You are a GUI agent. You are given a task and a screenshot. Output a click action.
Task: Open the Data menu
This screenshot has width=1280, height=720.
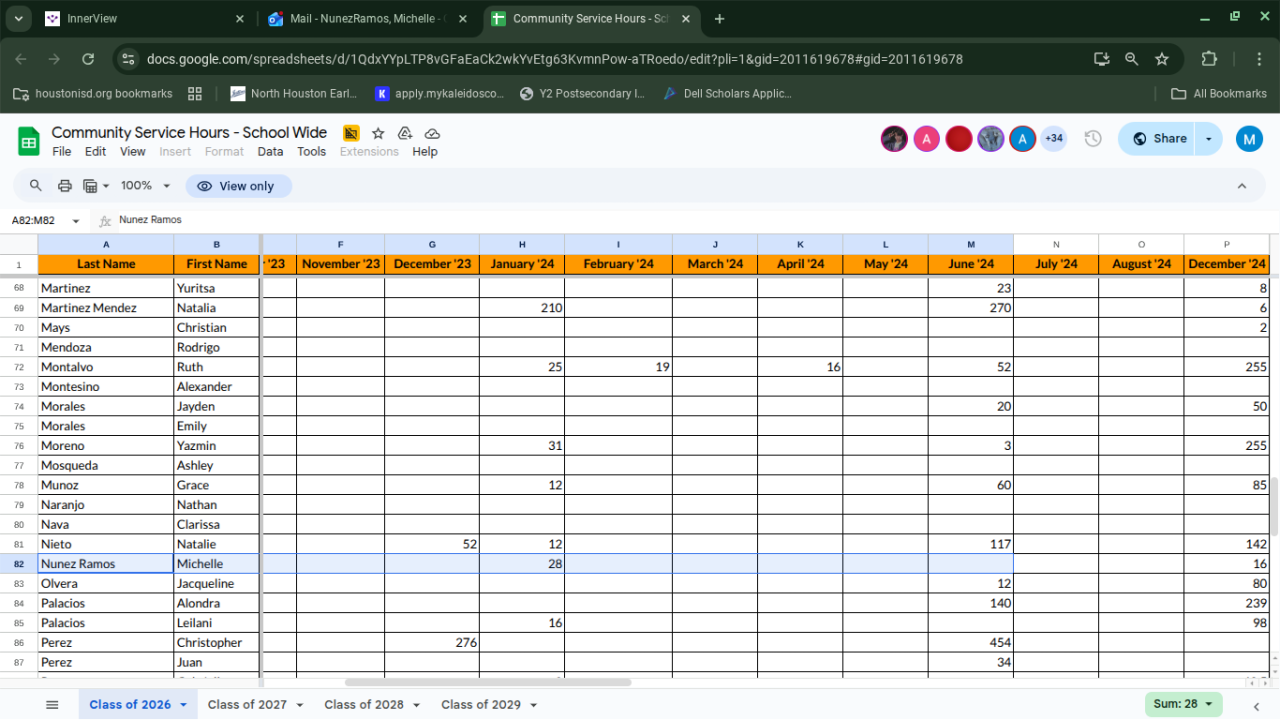coord(270,152)
